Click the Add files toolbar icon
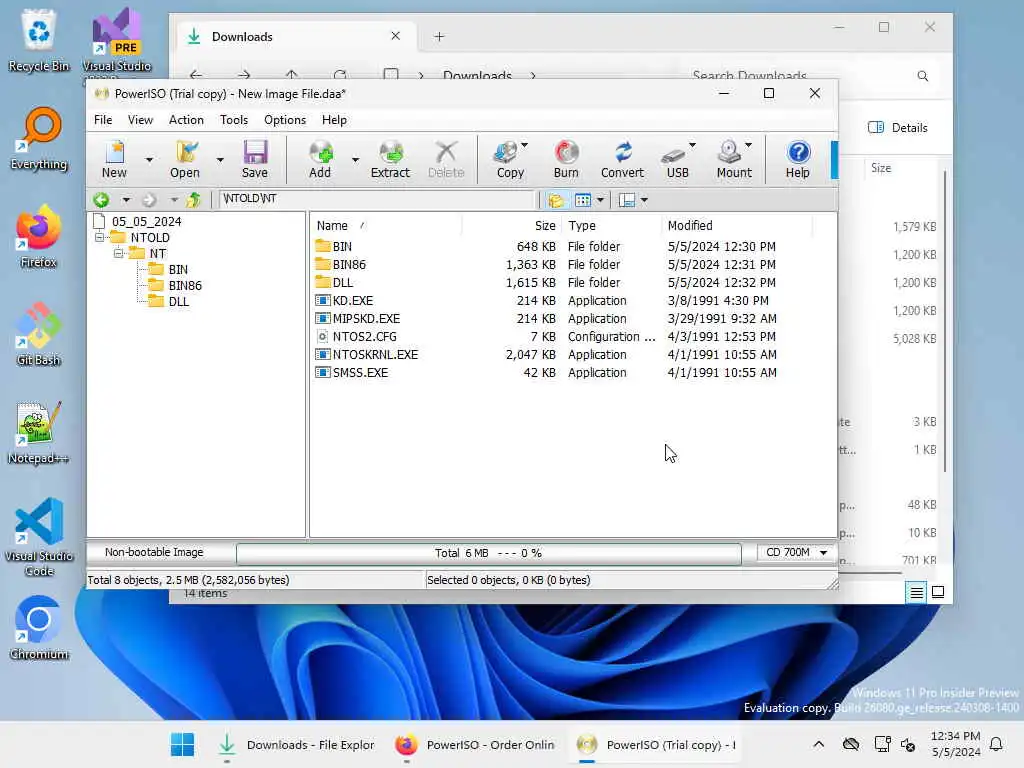 click(320, 159)
